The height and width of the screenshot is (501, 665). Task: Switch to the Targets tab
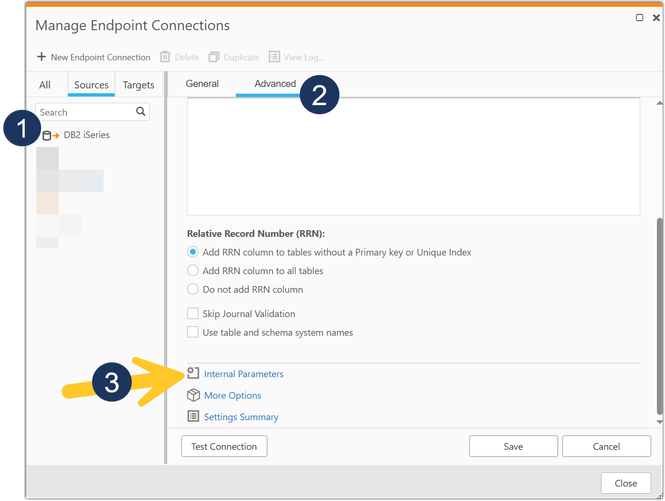(139, 85)
